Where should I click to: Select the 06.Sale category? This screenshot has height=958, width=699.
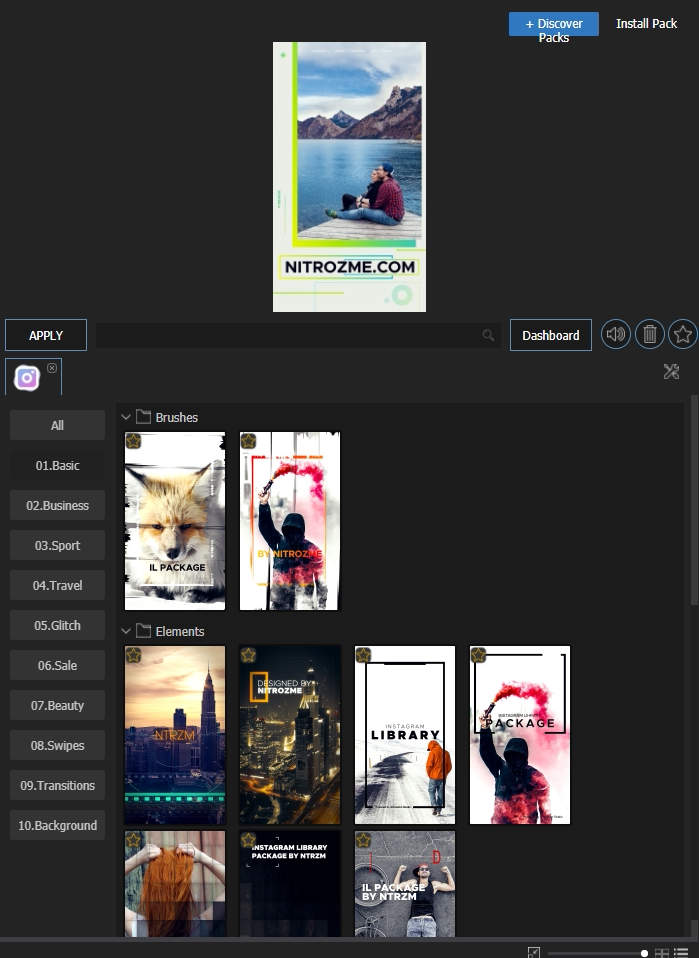click(57, 665)
